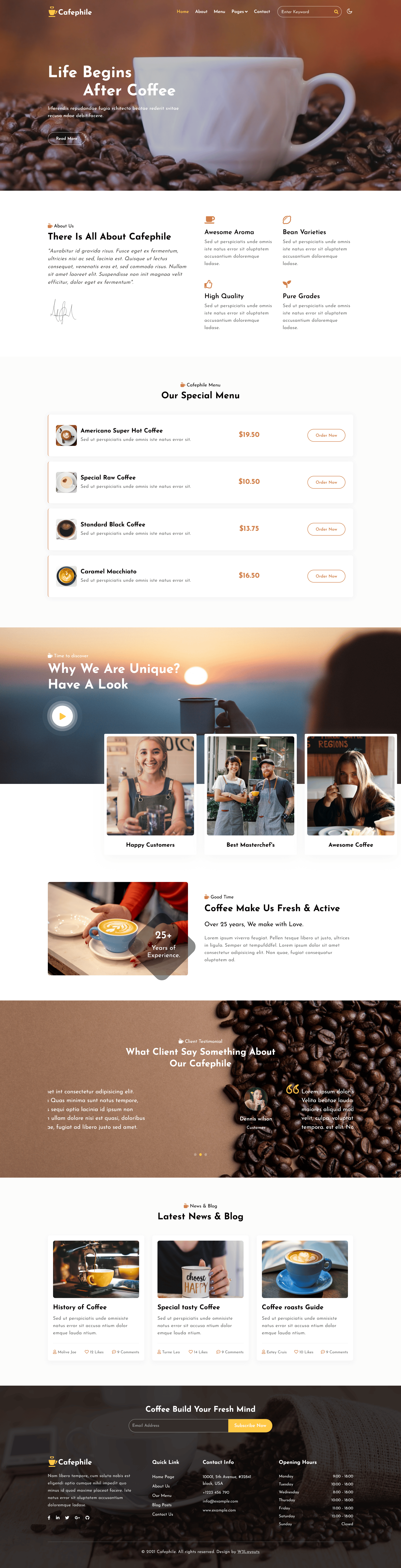This screenshot has height=1568, width=401.
Task: Open the Google Plus footer icon
Action: point(77,1518)
